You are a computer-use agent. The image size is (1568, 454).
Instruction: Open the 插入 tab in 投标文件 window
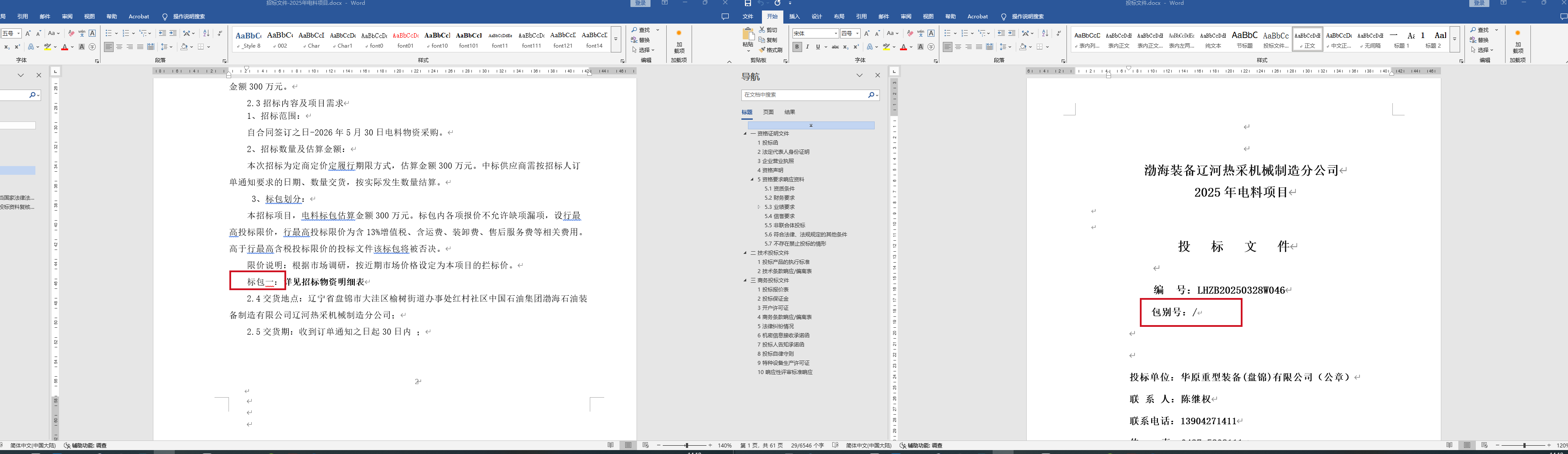coord(794,17)
